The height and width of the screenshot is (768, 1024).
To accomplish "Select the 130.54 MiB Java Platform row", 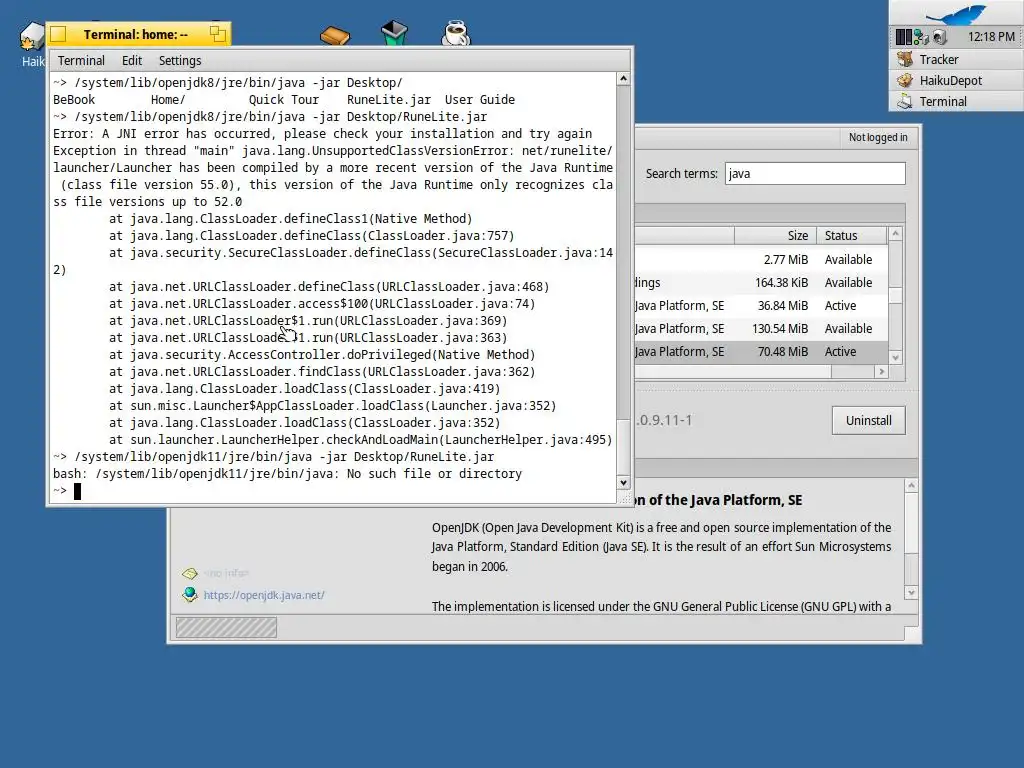I will pos(761,328).
